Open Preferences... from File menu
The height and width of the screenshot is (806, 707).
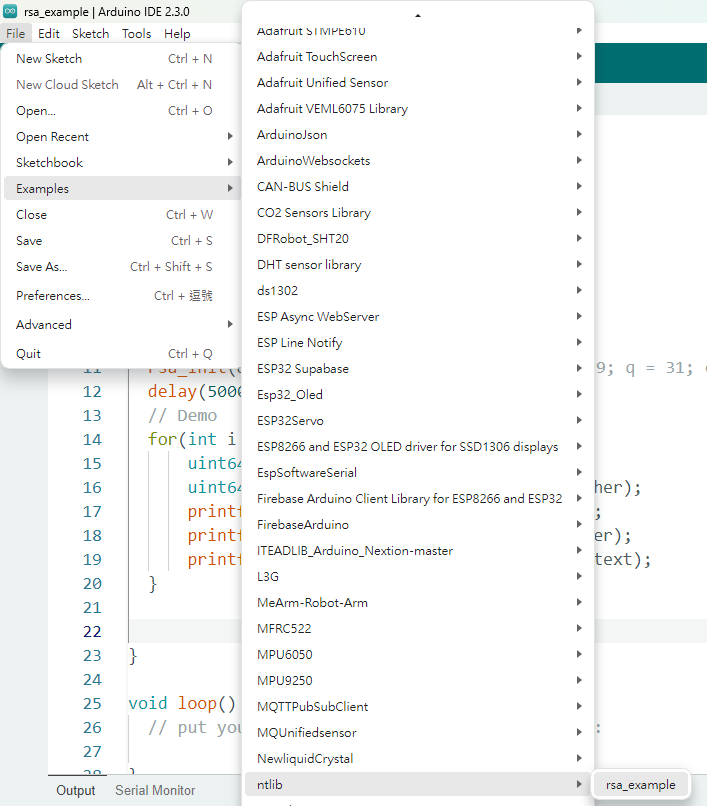[x=121, y=296]
